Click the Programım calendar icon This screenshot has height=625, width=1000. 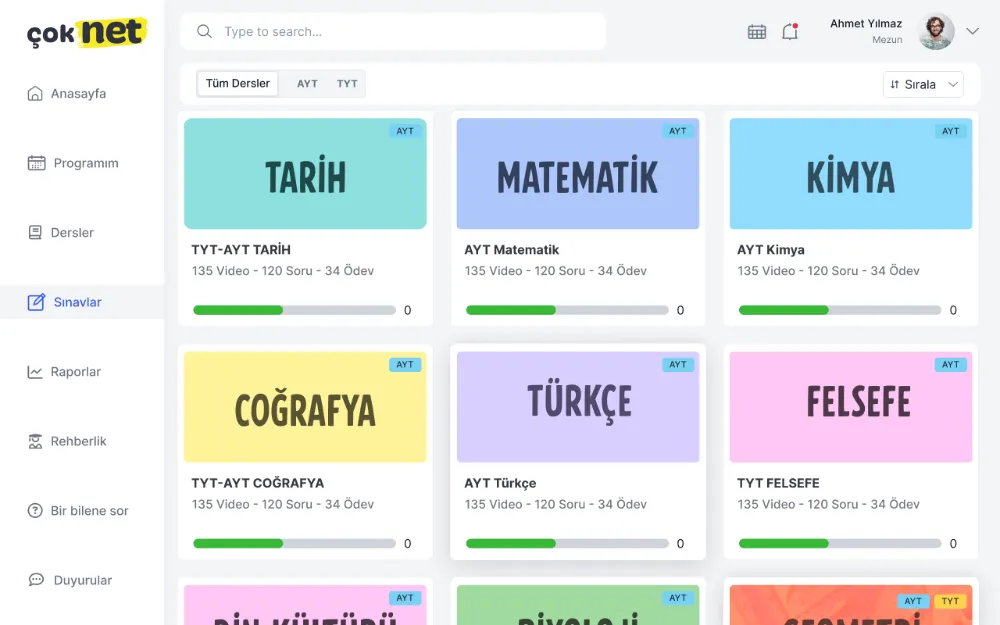(36, 163)
